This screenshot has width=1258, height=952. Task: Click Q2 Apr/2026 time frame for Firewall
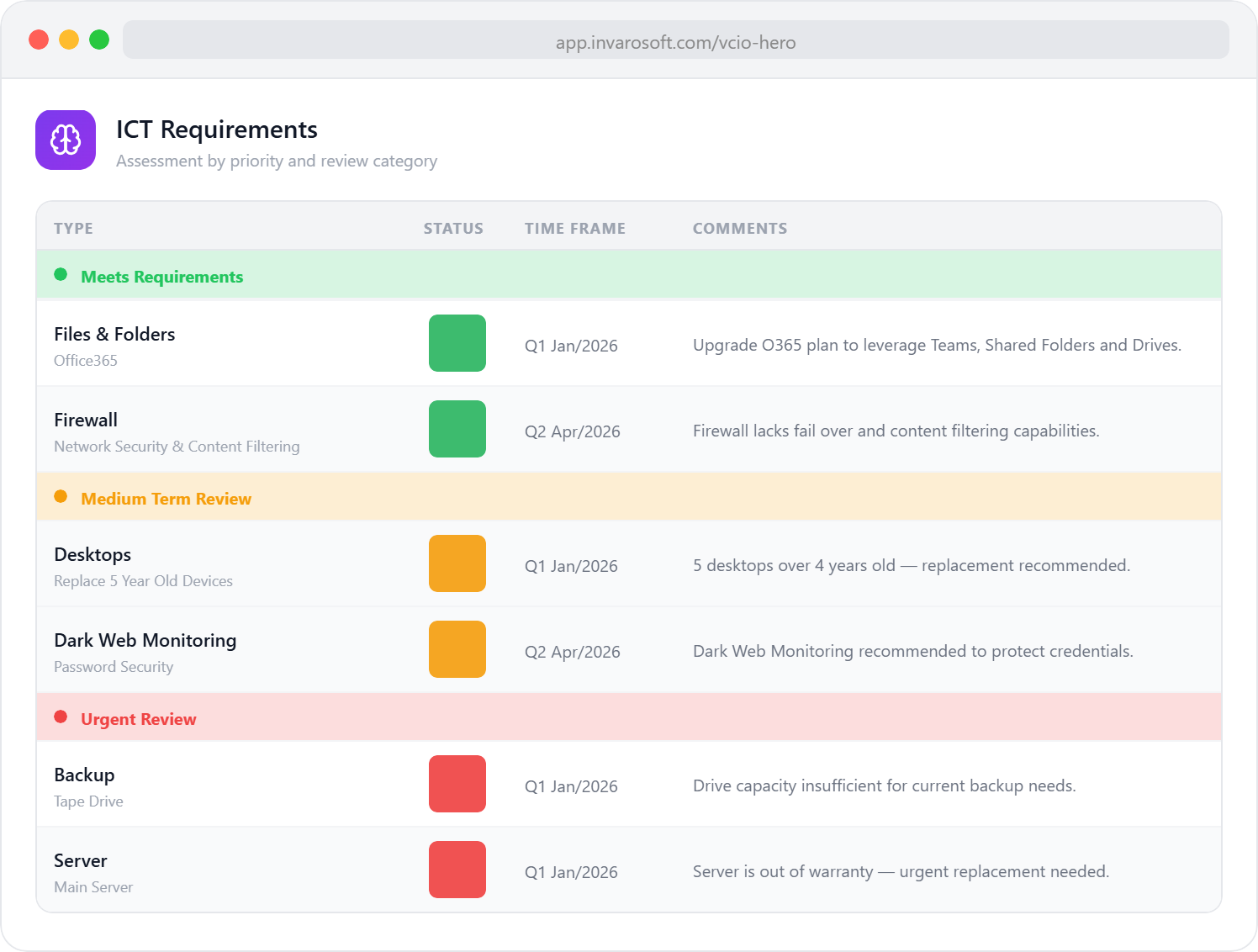(573, 431)
